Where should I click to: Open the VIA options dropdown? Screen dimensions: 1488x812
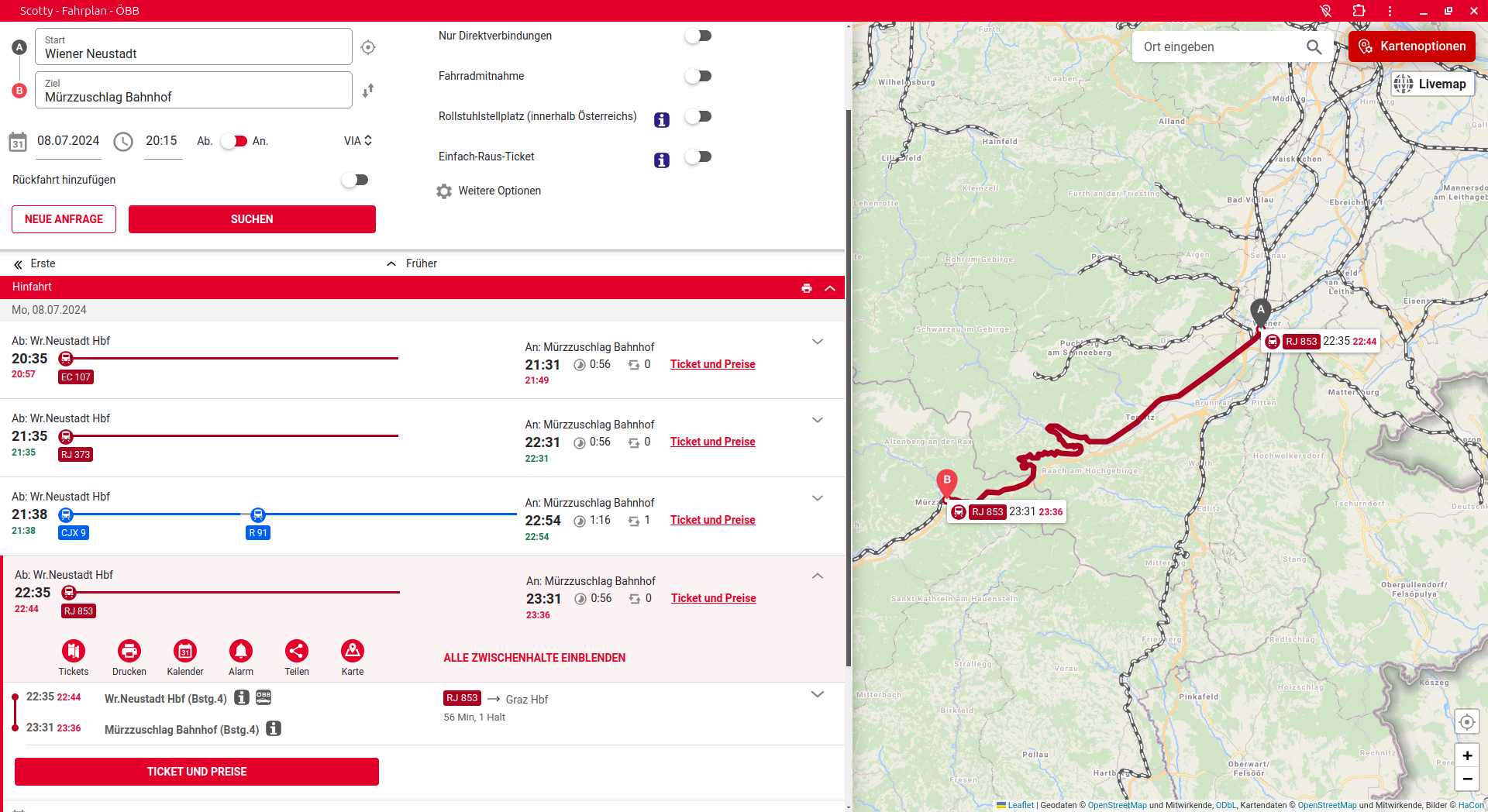(358, 141)
